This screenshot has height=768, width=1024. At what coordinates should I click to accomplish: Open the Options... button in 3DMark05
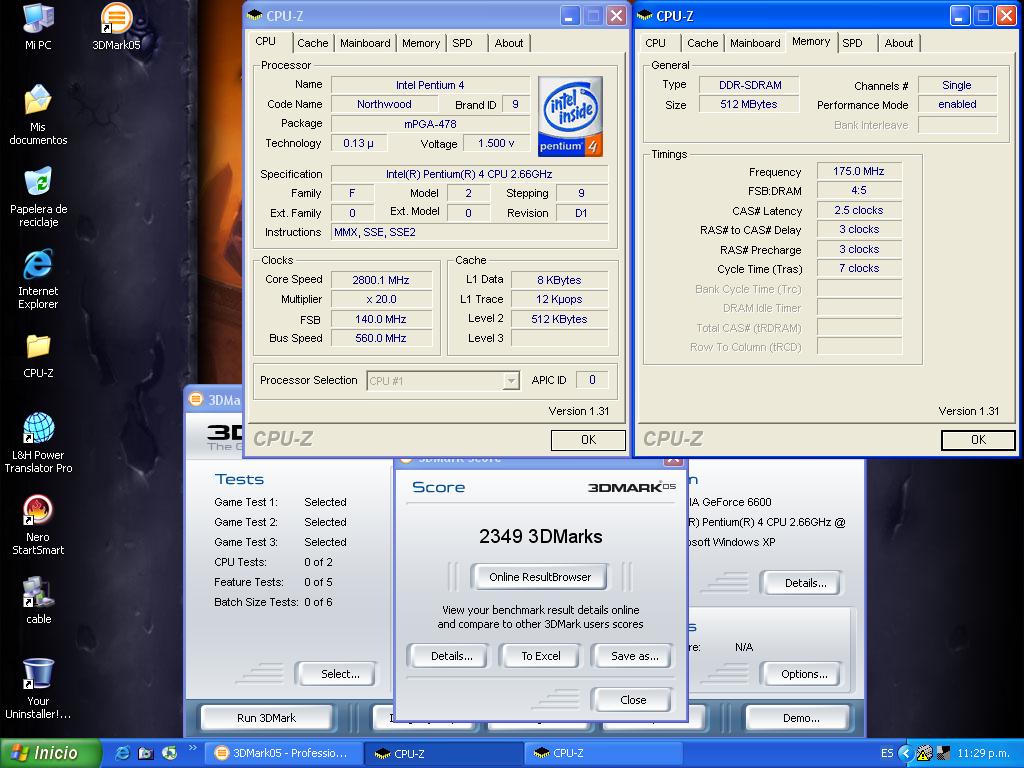[x=804, y=674]
